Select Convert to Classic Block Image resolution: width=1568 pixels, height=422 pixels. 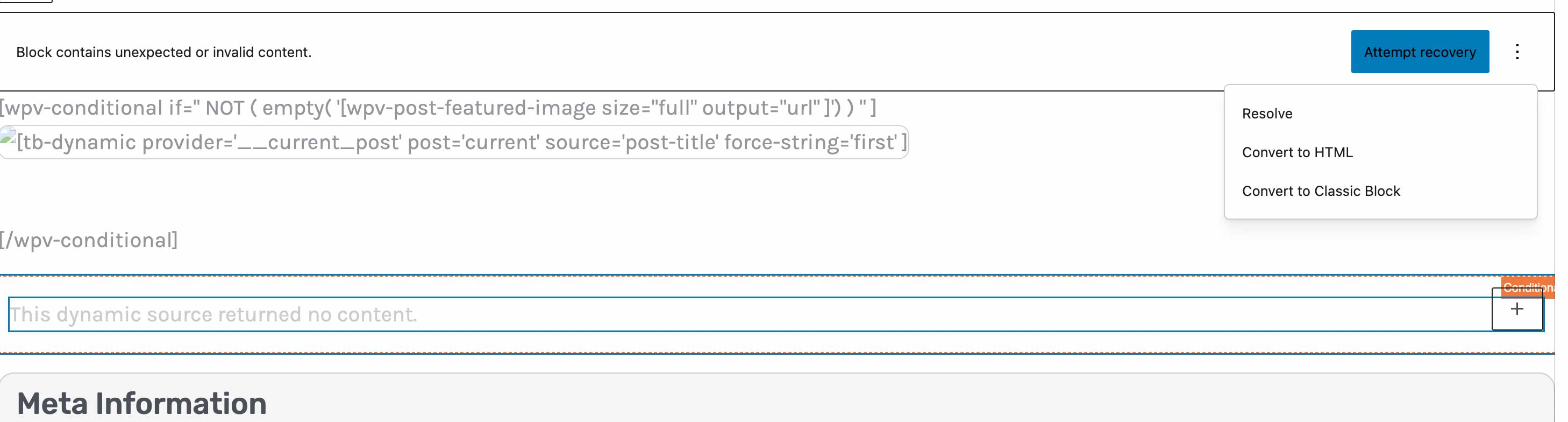[1321, 191]
